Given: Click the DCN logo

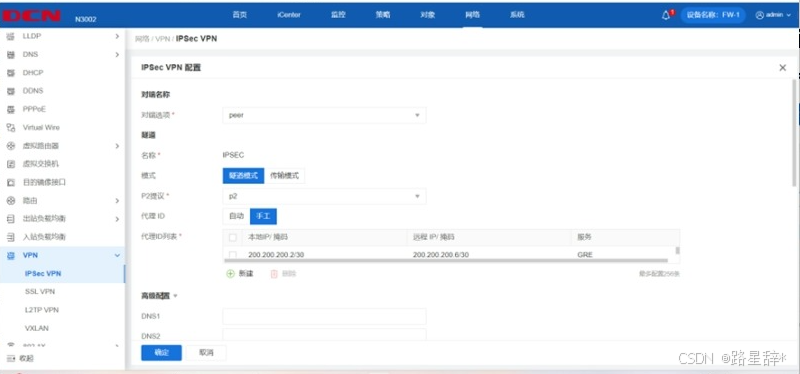Looking at the screenshot, I should tap(31, 16).
